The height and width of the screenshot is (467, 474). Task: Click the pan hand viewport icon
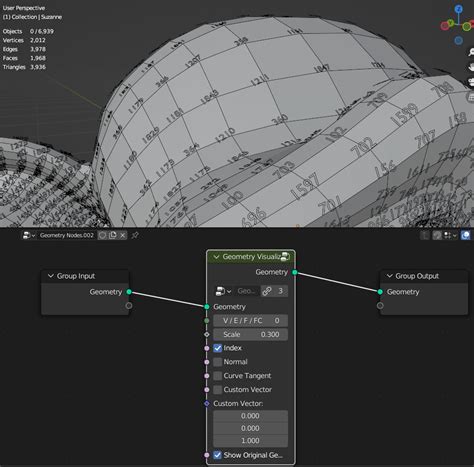[471, 67]
